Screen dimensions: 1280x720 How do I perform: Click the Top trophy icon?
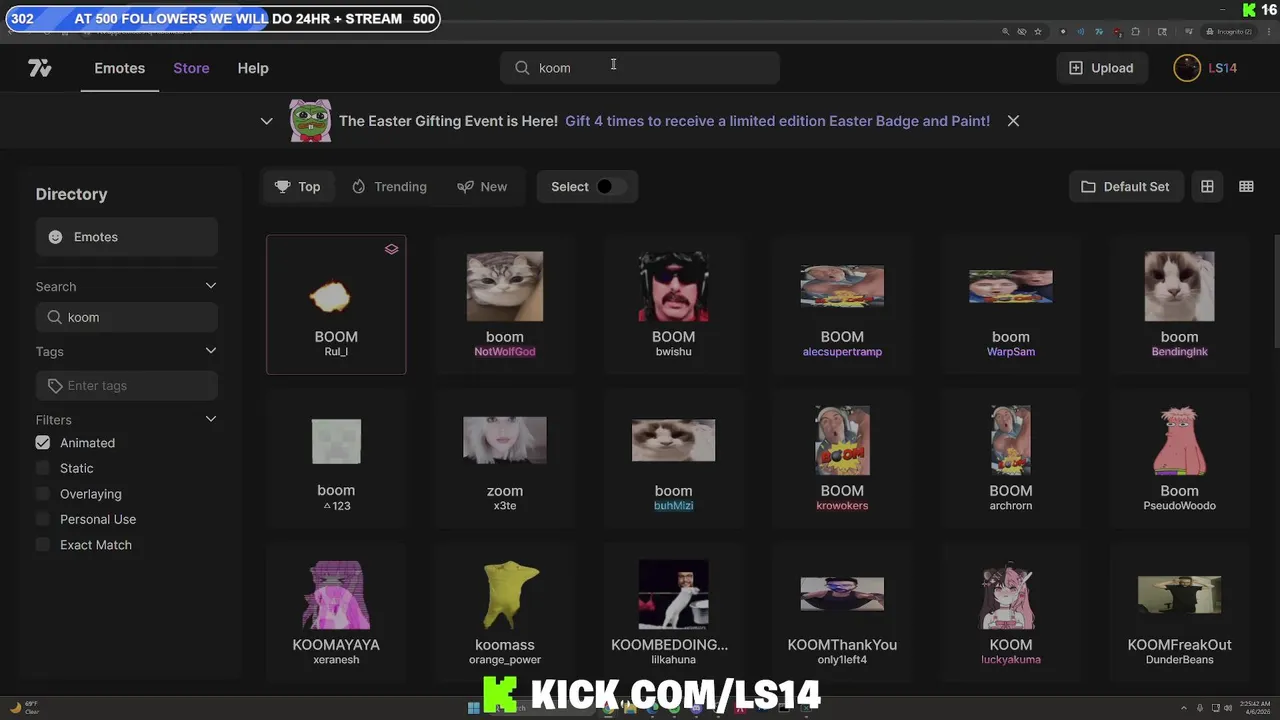[x=283, y=187]
